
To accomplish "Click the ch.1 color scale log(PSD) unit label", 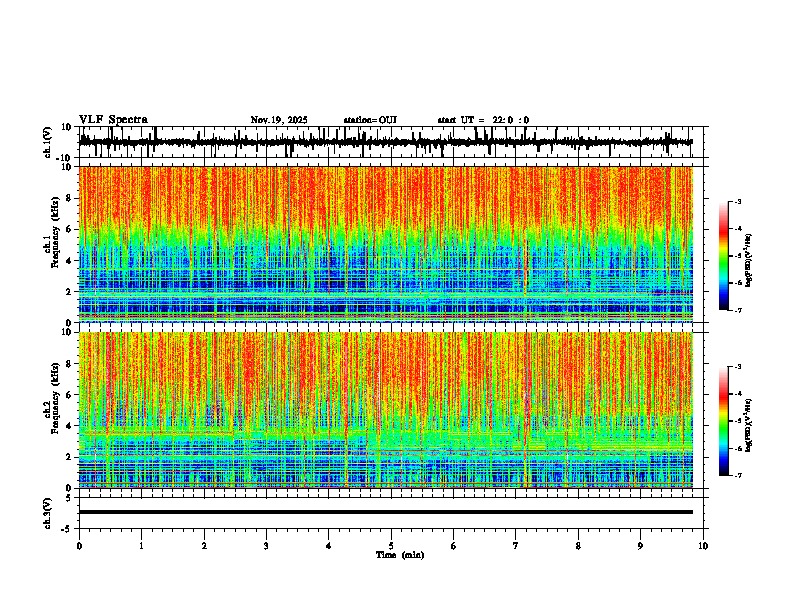I will 749,260.
